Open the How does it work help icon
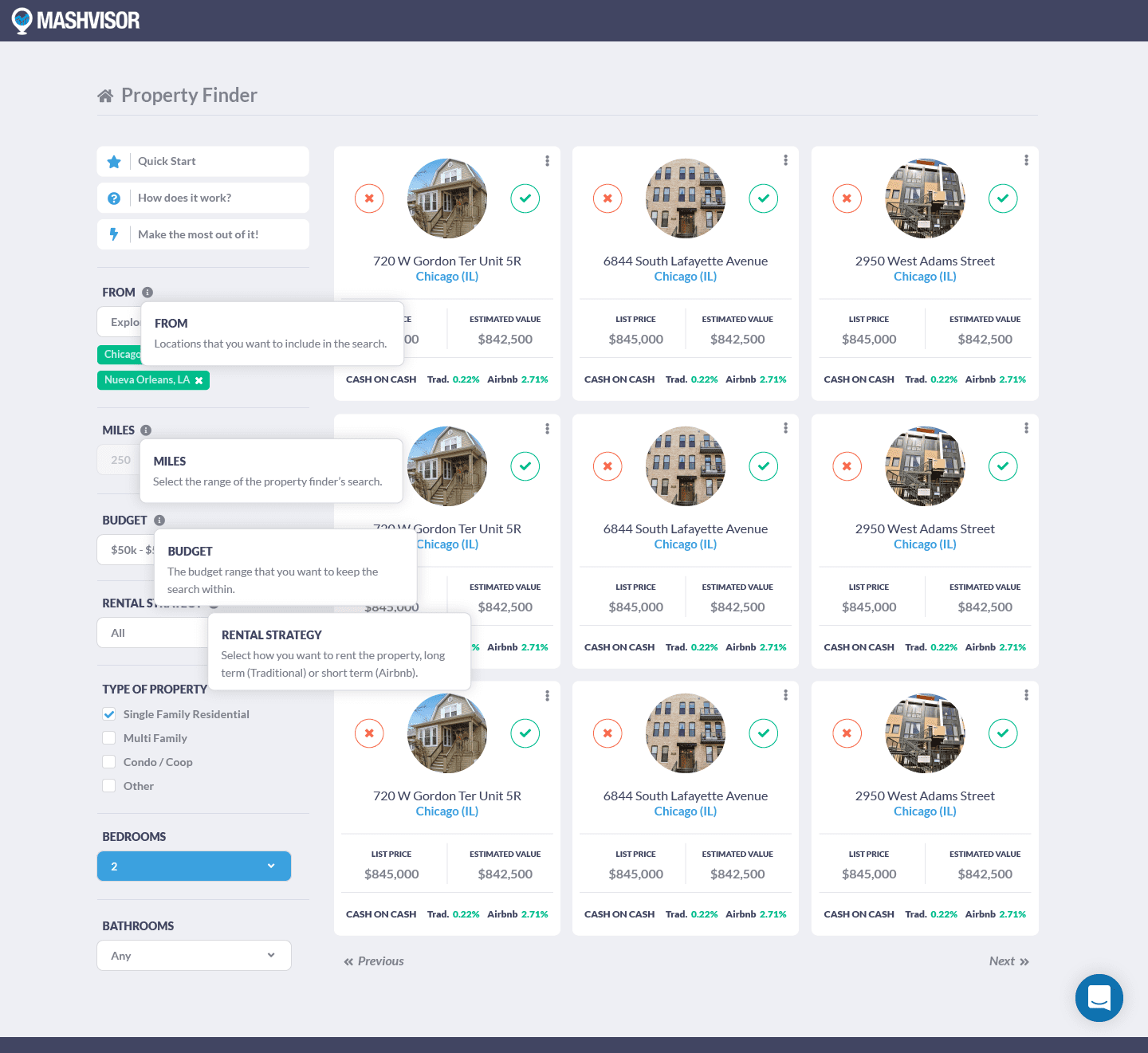The height and width of the screenshot is (1053, 1148). point(114,198)
